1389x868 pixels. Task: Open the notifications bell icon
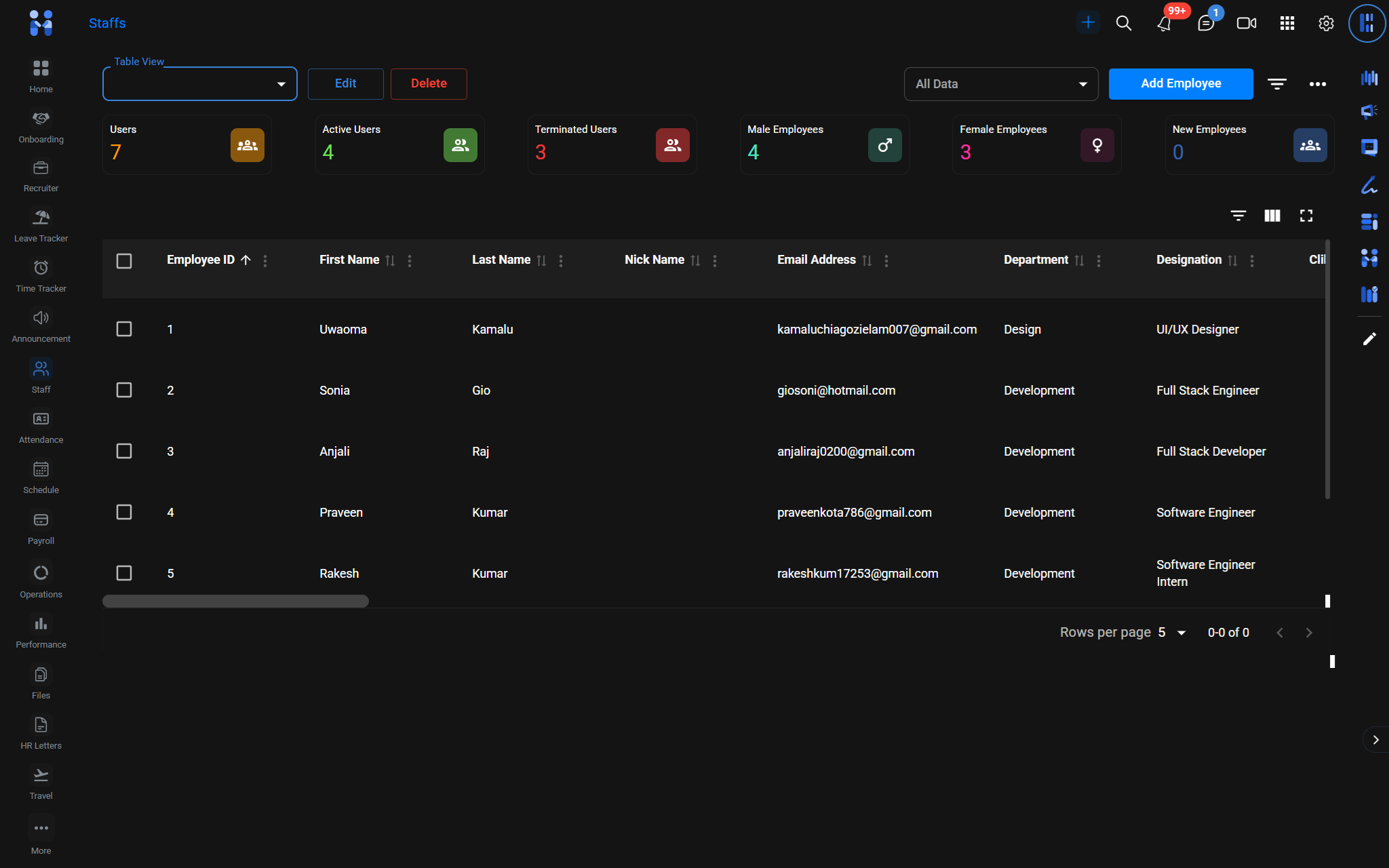click(1164, 24)
